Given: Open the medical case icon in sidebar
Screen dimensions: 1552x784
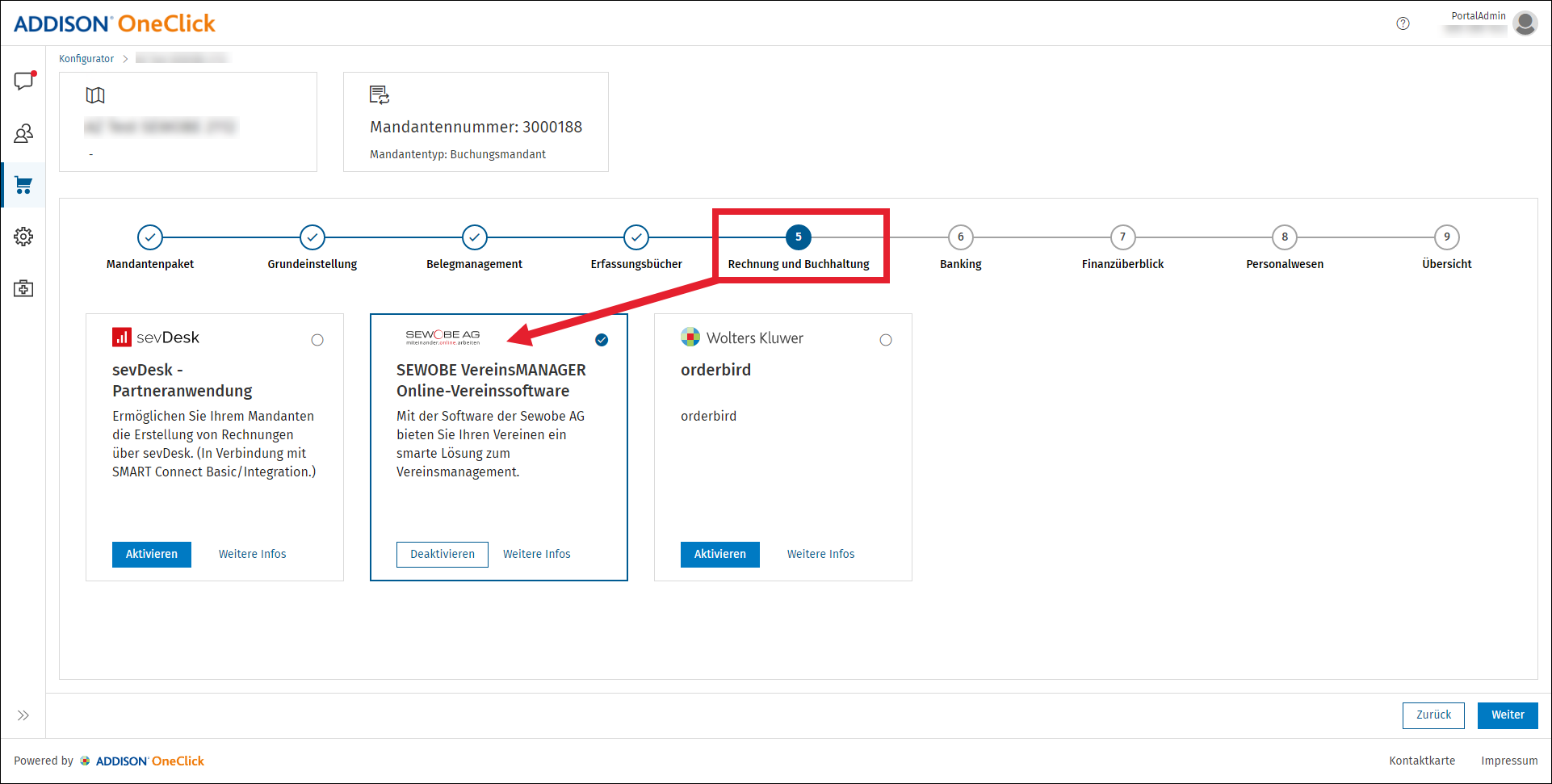Looking at the screenshot, I should tap(23, 288).
